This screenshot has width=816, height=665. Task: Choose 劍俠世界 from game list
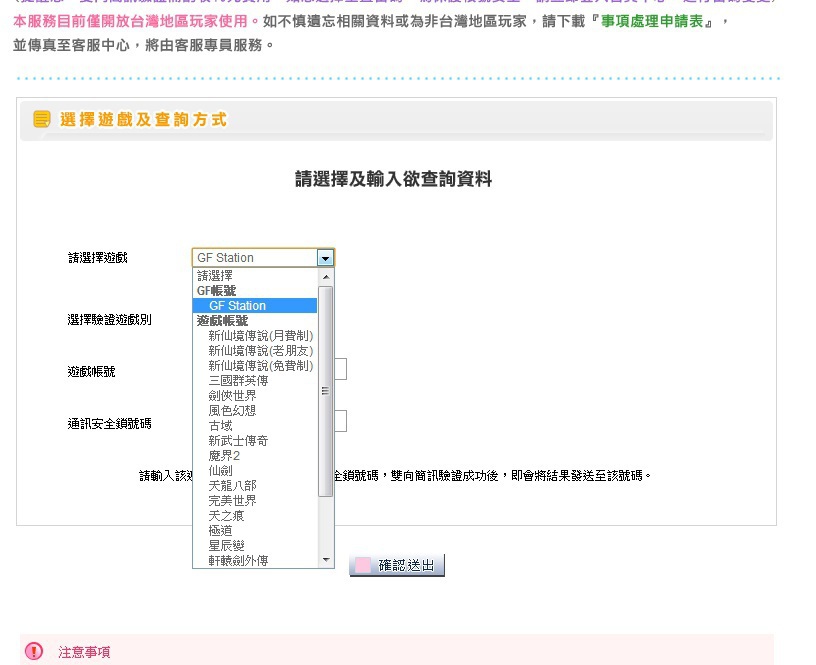click(255, 396)
